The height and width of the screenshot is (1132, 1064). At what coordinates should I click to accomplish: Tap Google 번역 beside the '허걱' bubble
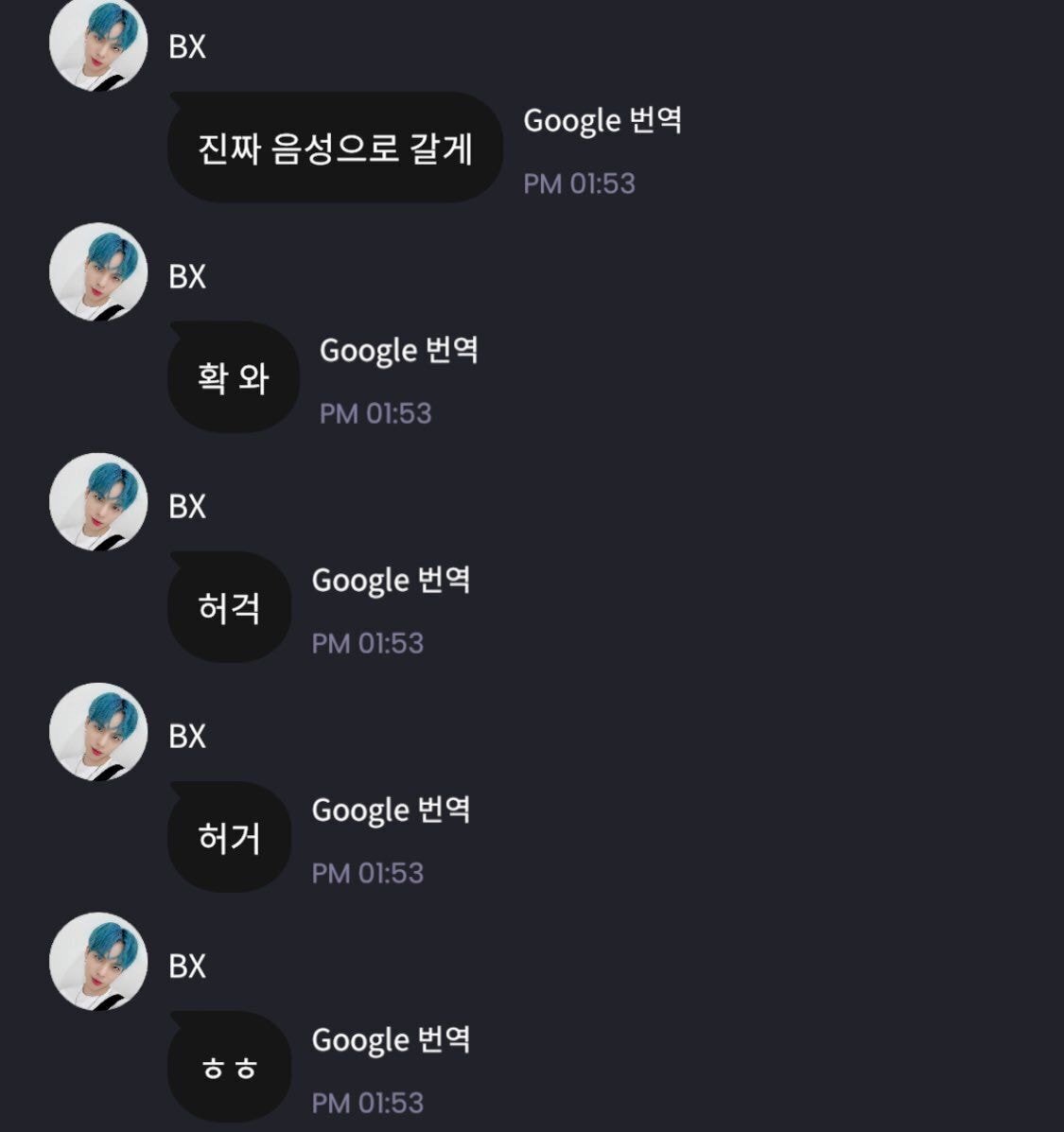(391, 581)
